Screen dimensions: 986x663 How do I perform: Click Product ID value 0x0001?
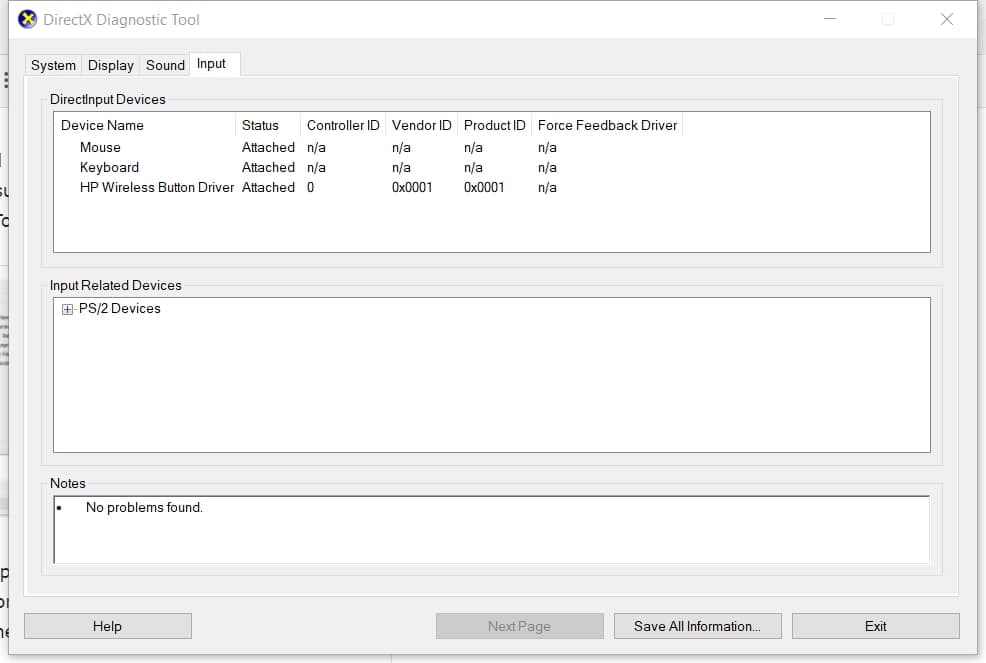484,187
